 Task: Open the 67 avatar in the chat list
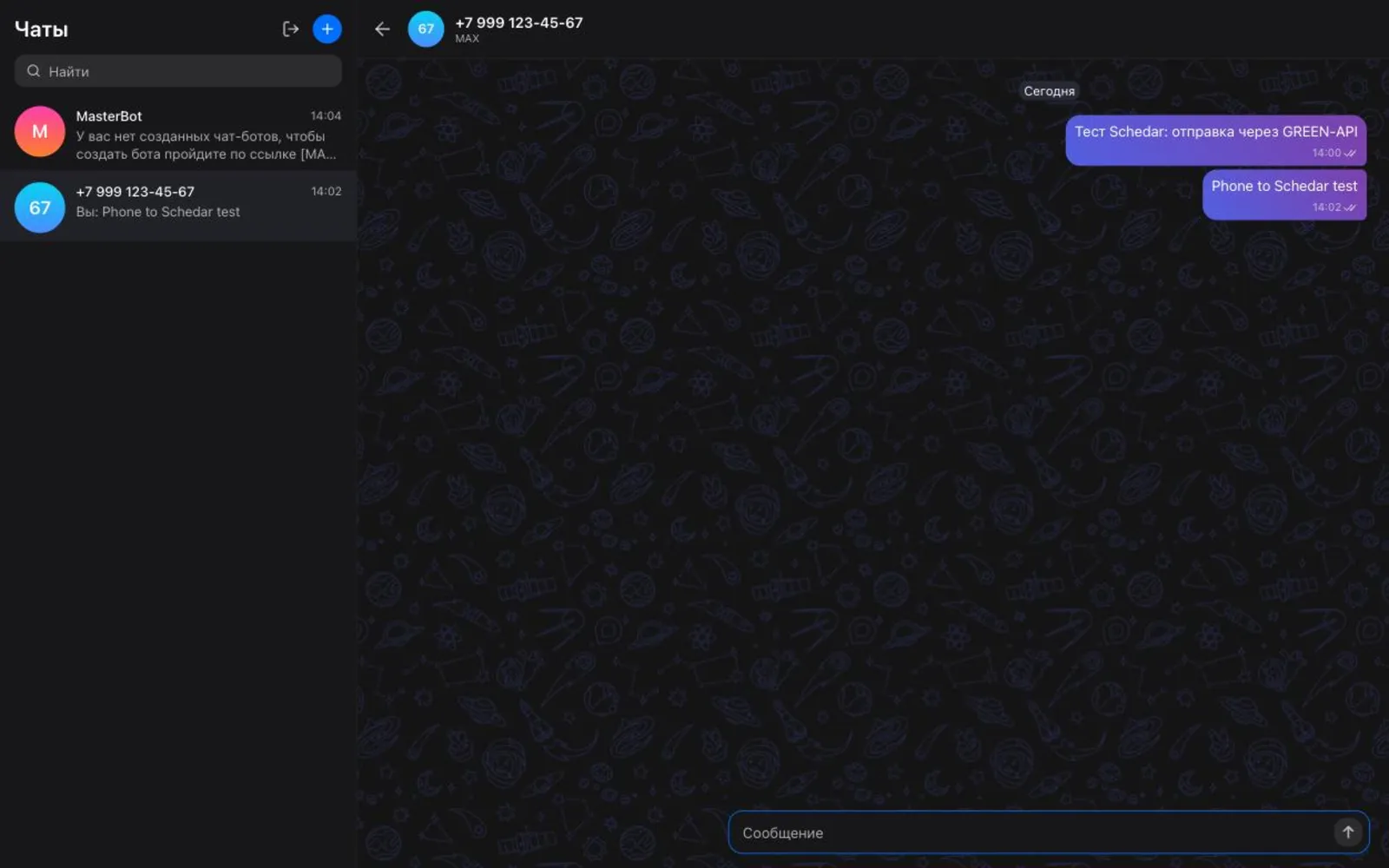pyautogui.click(x=40, y=207)
